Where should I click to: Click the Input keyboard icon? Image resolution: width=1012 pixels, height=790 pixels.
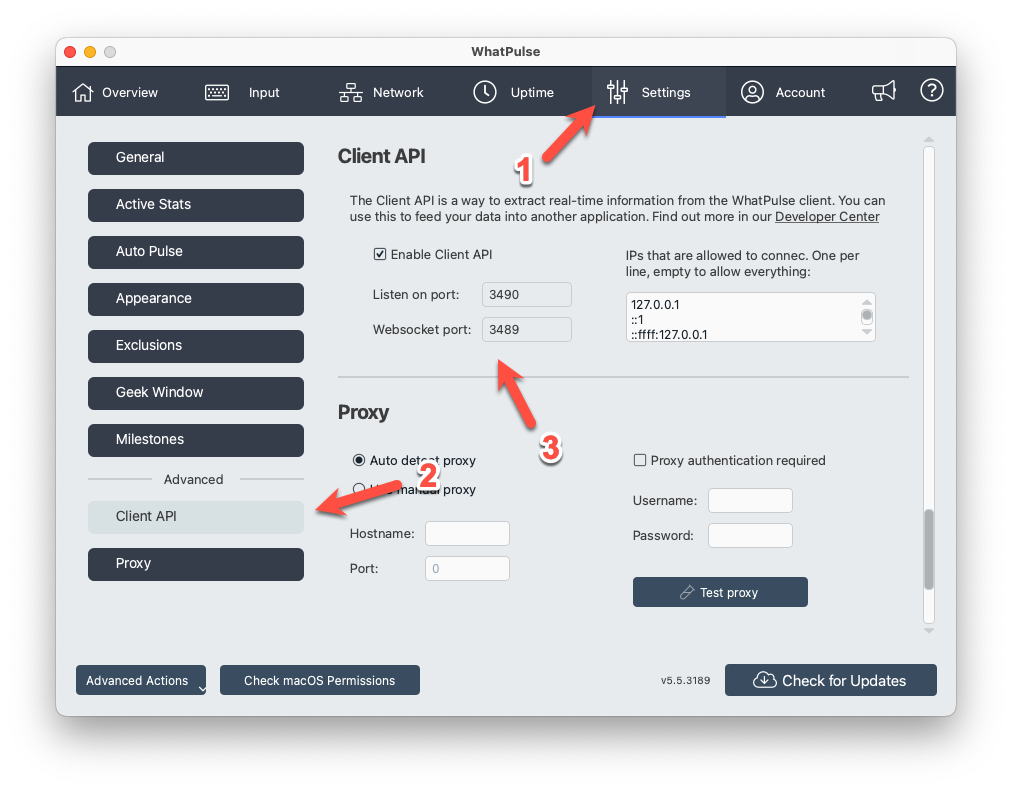[x=217, y=92]
